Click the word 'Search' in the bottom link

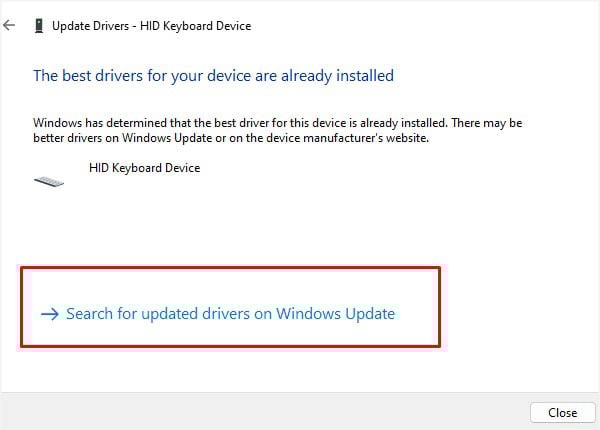coord(90,314)
